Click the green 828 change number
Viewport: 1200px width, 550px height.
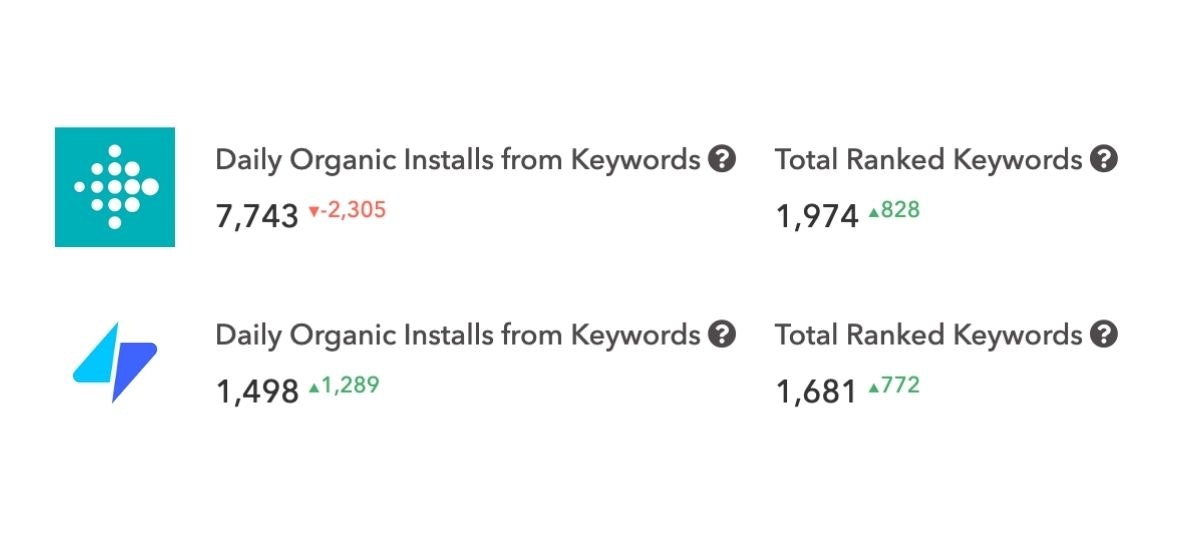click(x=900, y=210)
